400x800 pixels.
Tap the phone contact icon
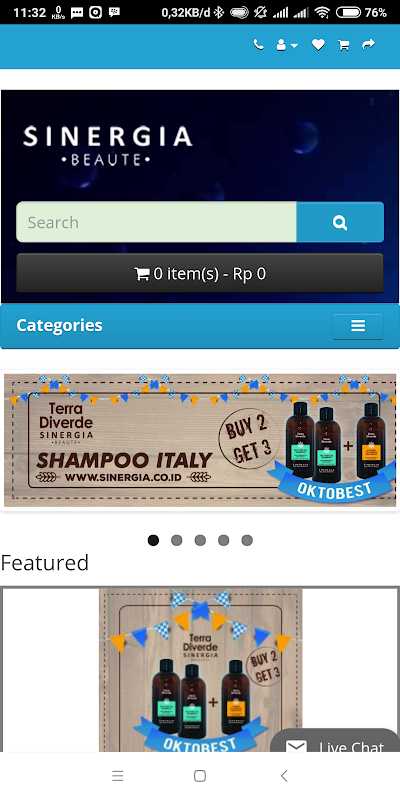259,45
